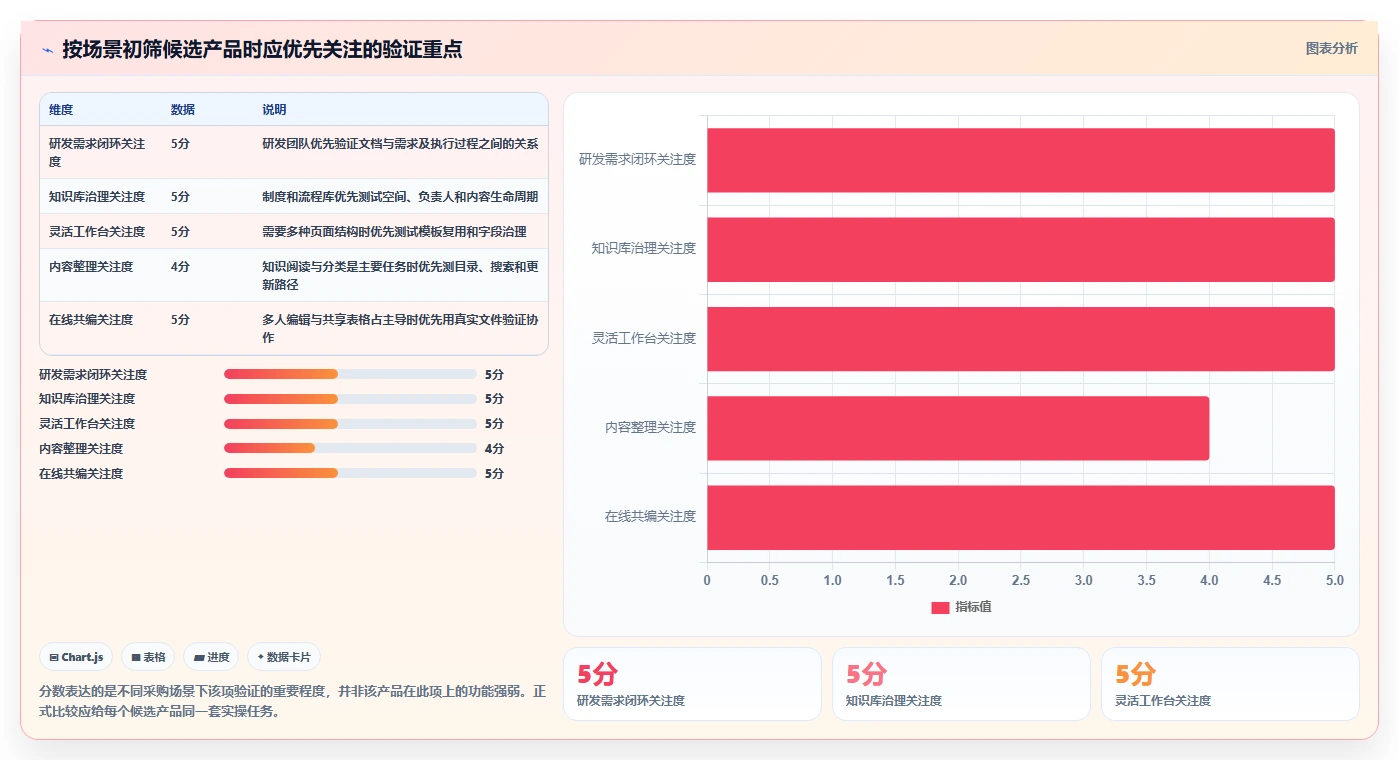This screenshot has width=1399, height=760.
Task: Click the 内容整理关注度 chart axis label
Action: point(650,428)
